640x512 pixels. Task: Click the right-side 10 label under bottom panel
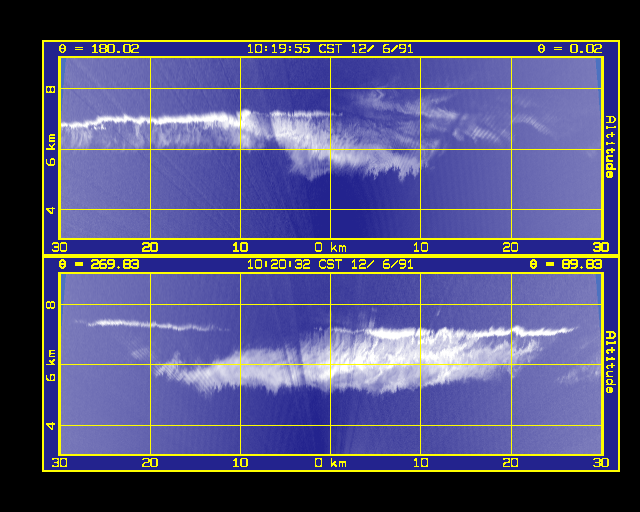tap(420, 463)
